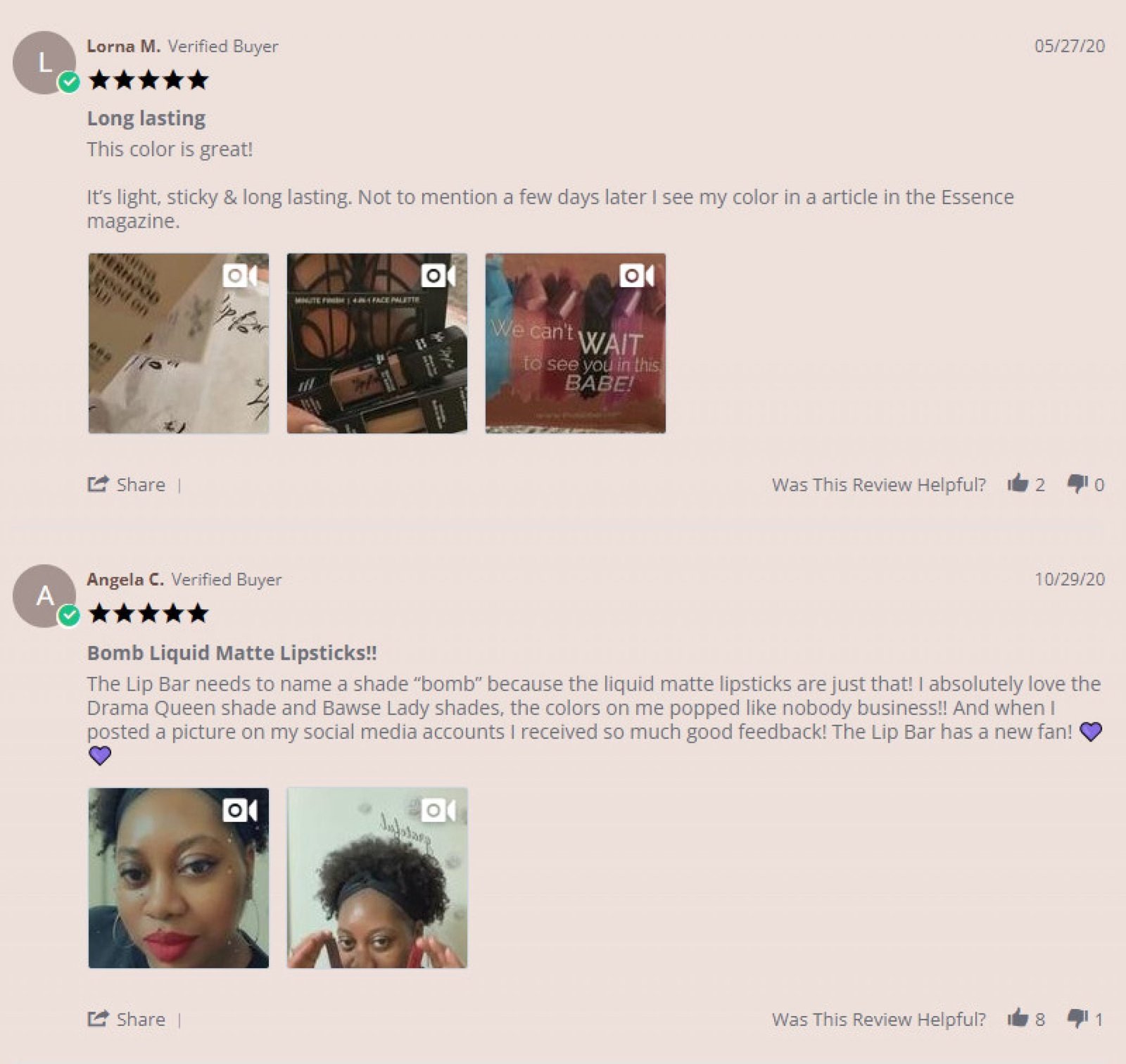Open Angela's headband photo thumbnail
Screen dimensions: 1126x1064
[x=377, y=878]
